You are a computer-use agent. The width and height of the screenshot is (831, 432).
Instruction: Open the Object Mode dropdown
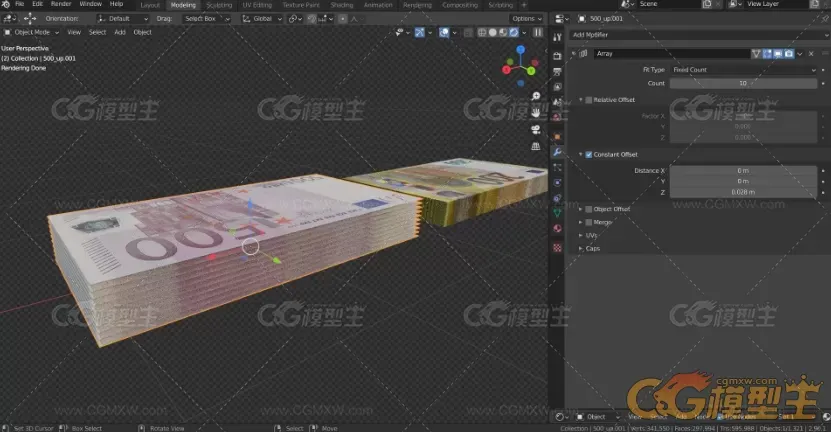[x=31, y=32]
